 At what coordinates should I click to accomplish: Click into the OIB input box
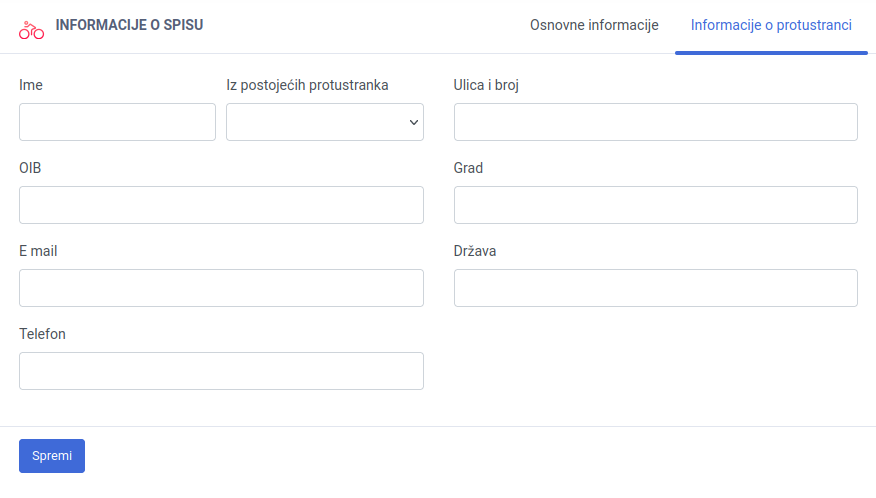click(x=221, y=205)
